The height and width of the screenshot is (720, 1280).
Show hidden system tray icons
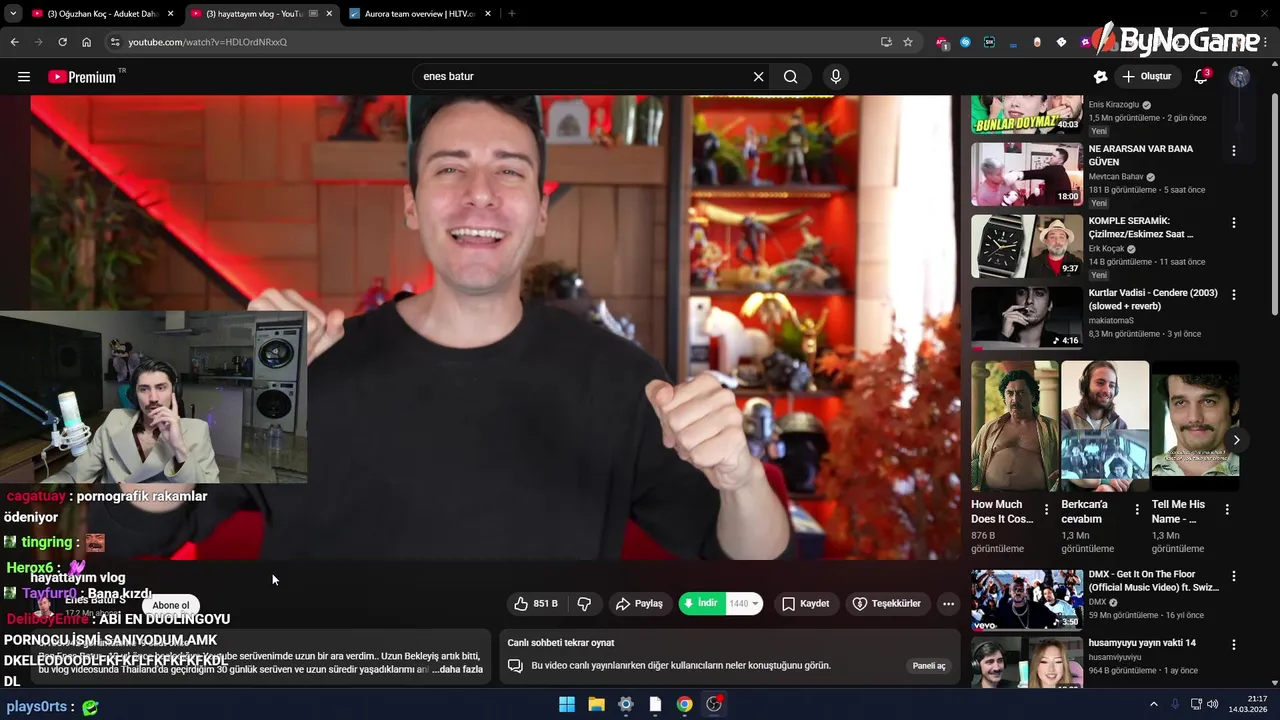(1153, 704)
